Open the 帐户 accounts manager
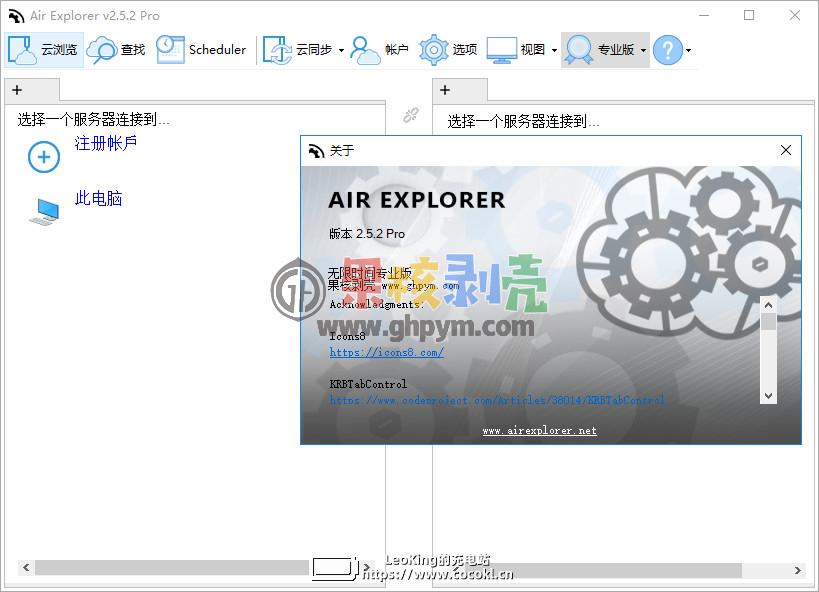819x592 pixels. click(379, 50)
